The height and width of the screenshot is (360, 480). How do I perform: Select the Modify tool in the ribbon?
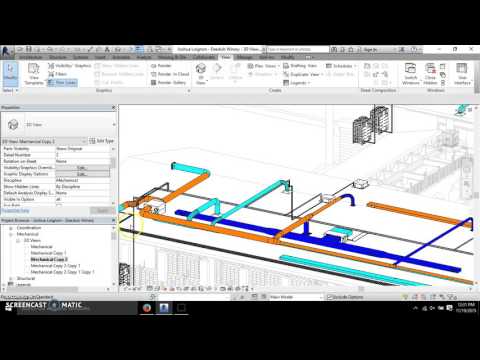[10, 72]
